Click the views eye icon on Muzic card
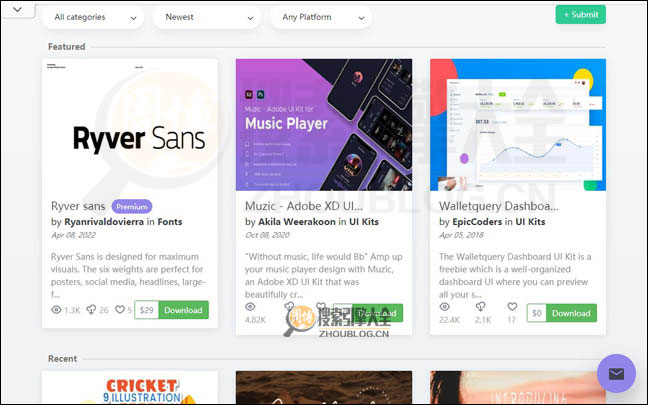The width and height of the screenshot is (648, 405). (250, 307)
